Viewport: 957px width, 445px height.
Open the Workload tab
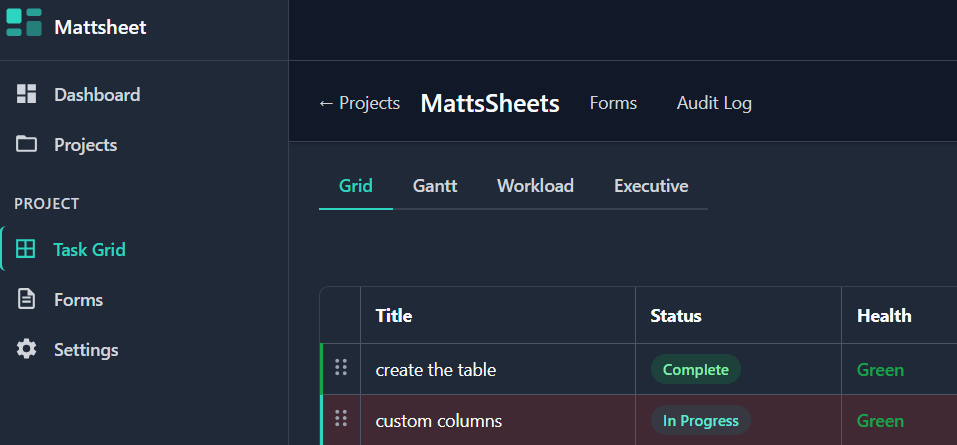click(535, 186)
